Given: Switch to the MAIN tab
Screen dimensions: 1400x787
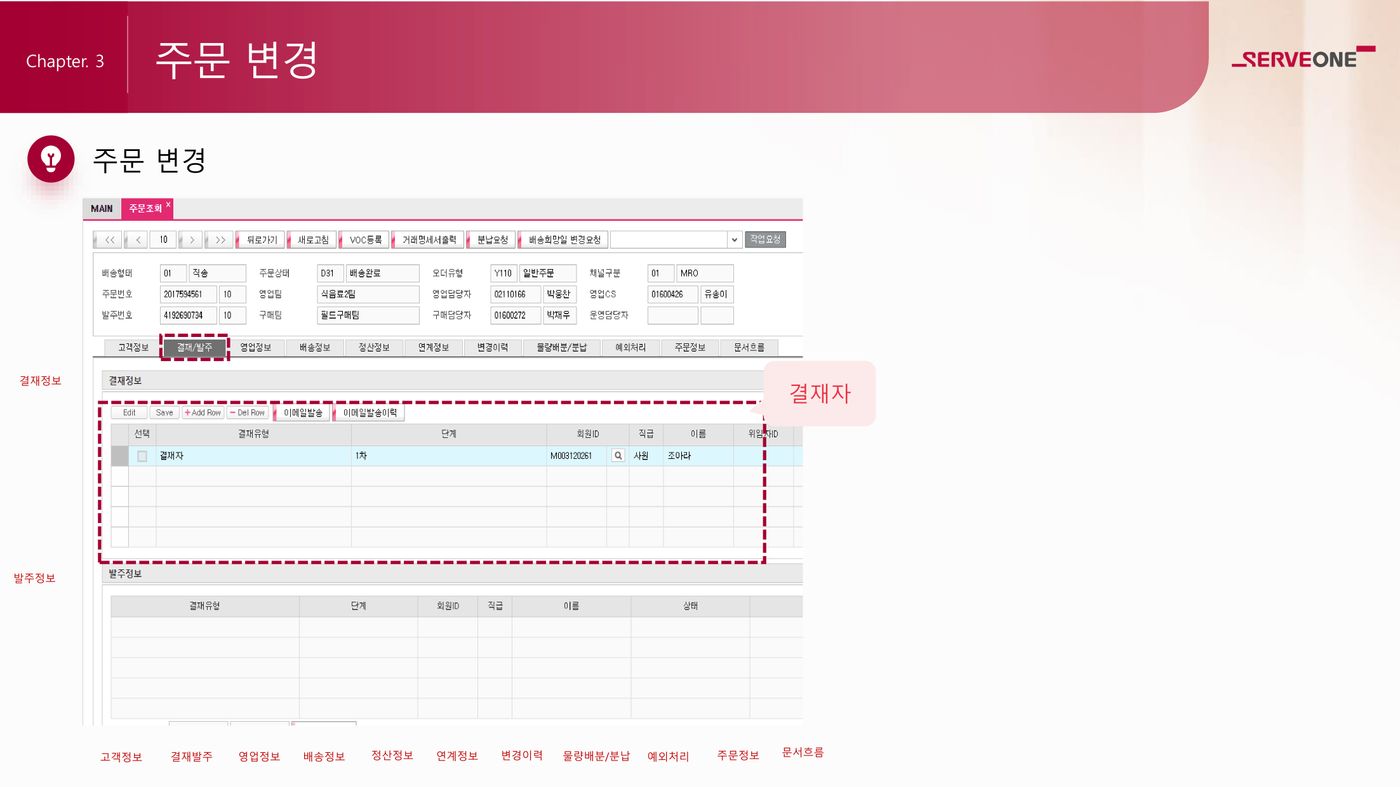Looking at the screenshot, I should [x=102, y=209].
